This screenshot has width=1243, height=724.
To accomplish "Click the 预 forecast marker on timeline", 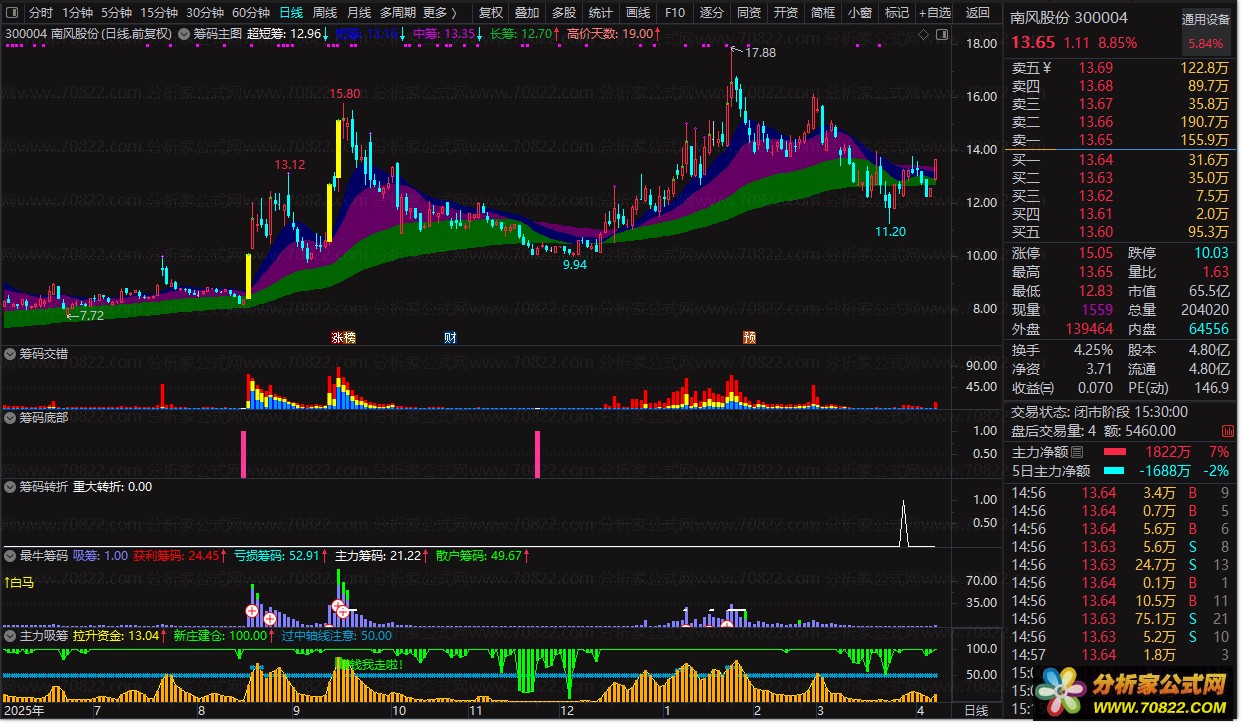I will pyautogui.click(x=749, y=338).
